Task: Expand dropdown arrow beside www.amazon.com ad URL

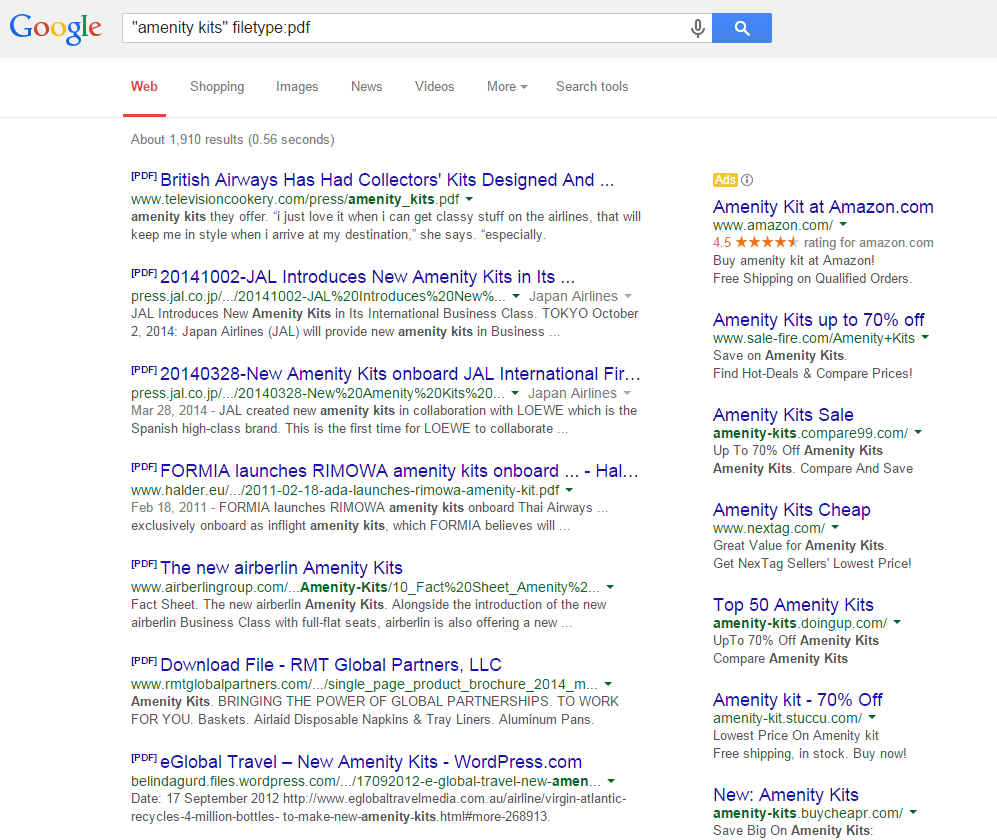Action: pyautogui.click(x=843, y=224)
